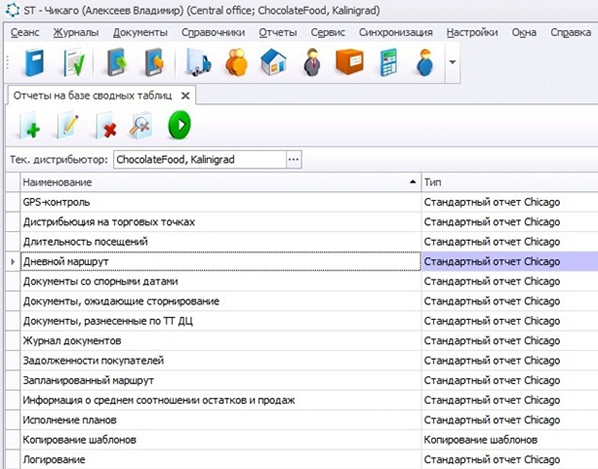Delete report with red cross icon

[x=106, y=125]
